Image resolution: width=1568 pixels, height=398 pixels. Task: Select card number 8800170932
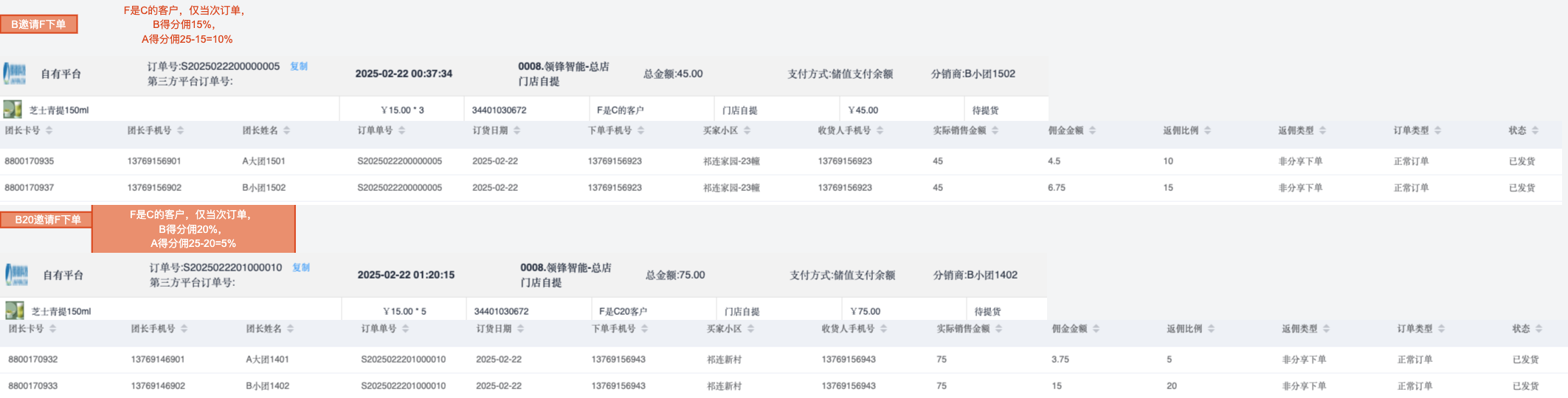[33, 360]
